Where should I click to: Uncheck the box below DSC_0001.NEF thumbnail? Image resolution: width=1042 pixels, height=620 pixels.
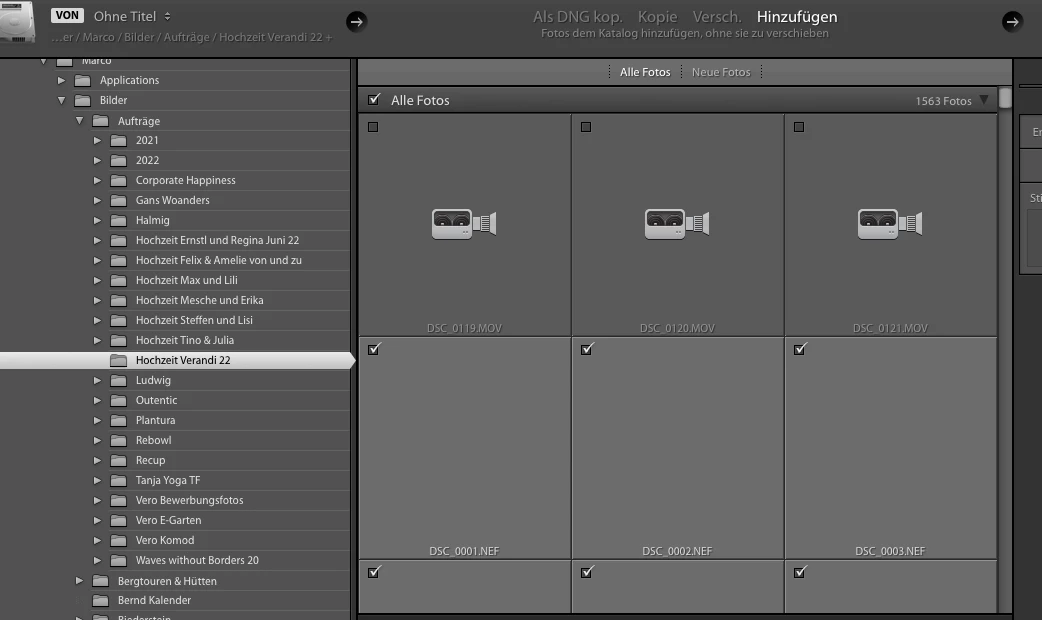[x=373, y=571]
